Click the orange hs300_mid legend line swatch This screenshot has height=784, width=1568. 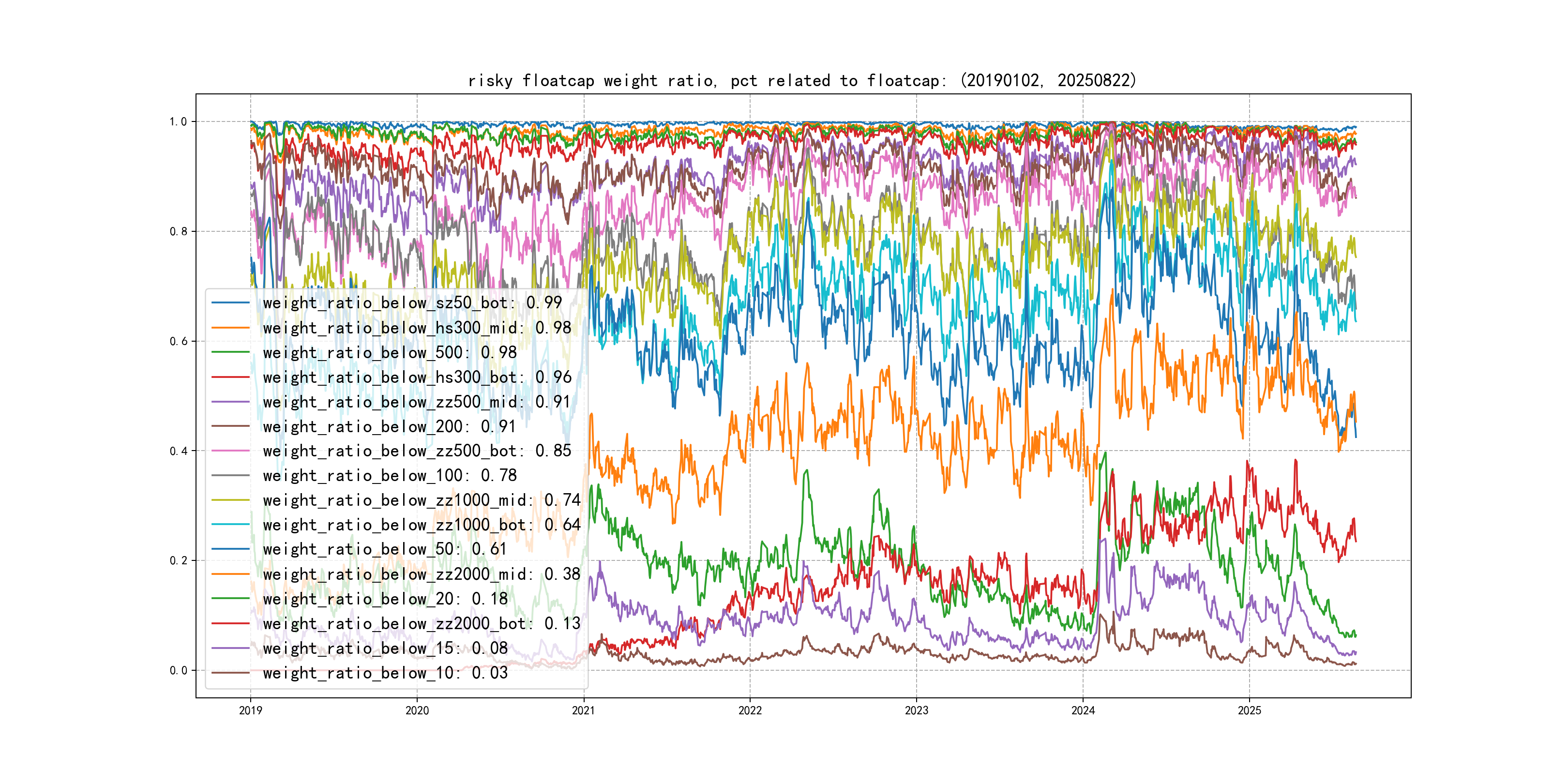(230, 328)
